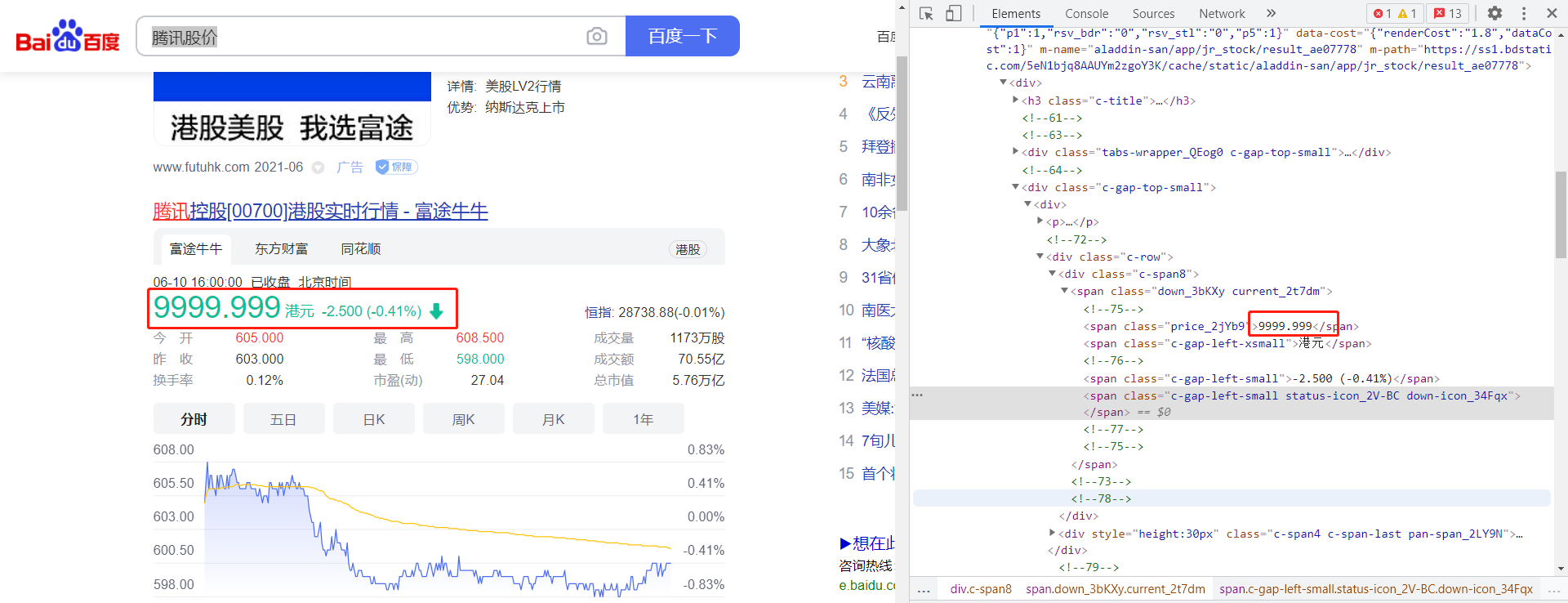Screen dimensions: 1568x603
Task: Click the three-dot gutter icon on selected DOM row
Action: pyautogui.click(x=917, y=395)
